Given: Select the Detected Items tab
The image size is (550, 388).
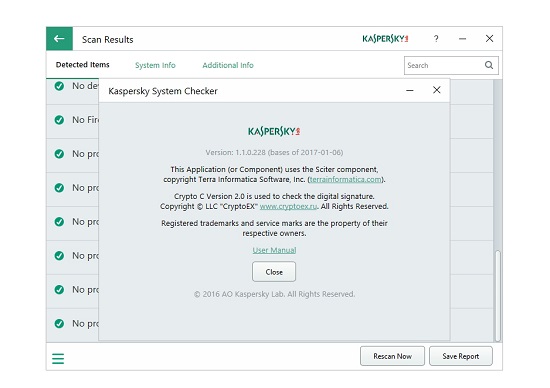Looking at the screenshot, I should 82,65.
